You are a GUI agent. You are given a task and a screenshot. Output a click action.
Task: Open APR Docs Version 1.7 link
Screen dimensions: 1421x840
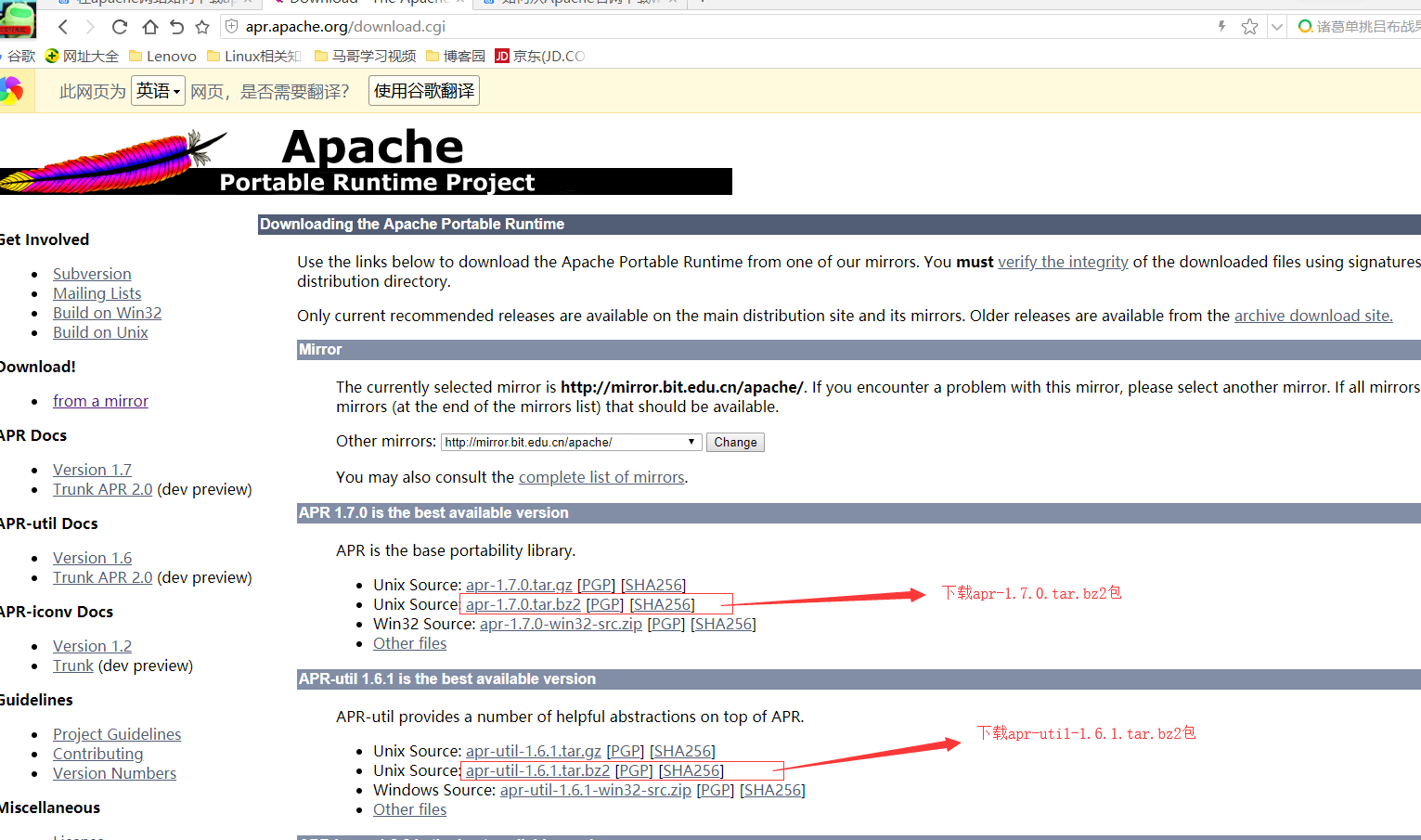click(x=92, y=470)
